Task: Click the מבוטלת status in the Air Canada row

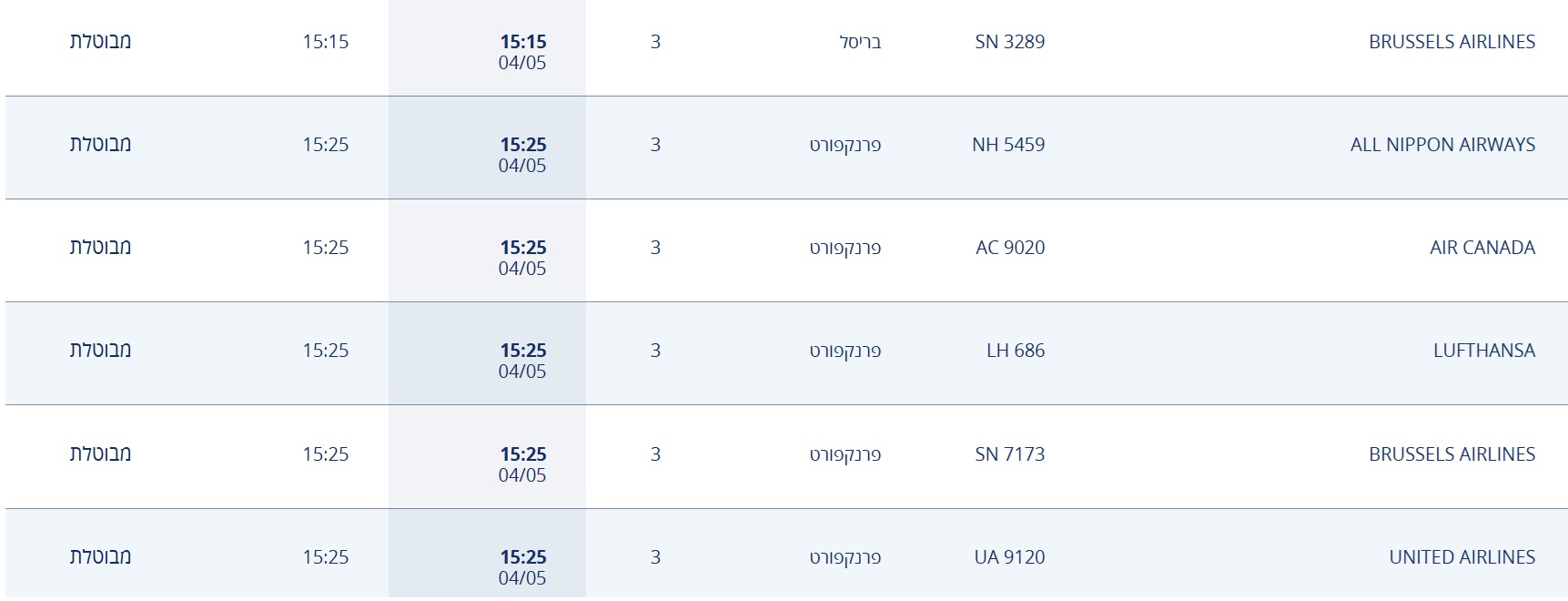Action: (101, 248)
